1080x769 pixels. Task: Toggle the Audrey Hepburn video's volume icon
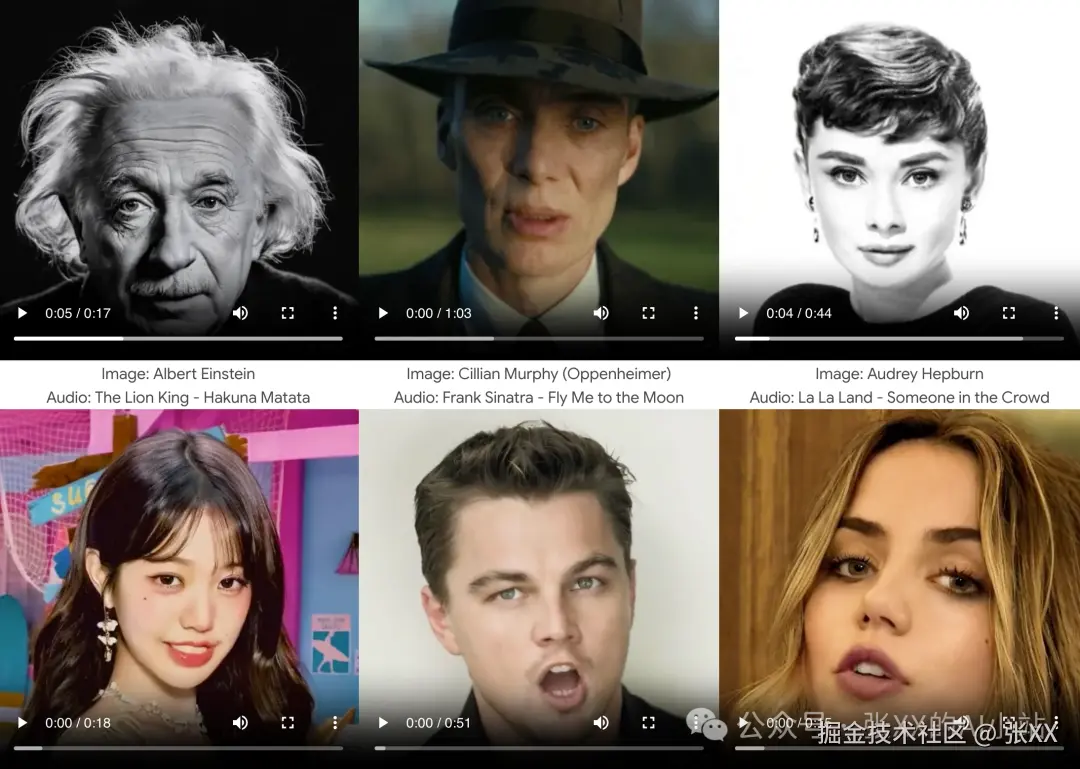click(x=961, y=313)
